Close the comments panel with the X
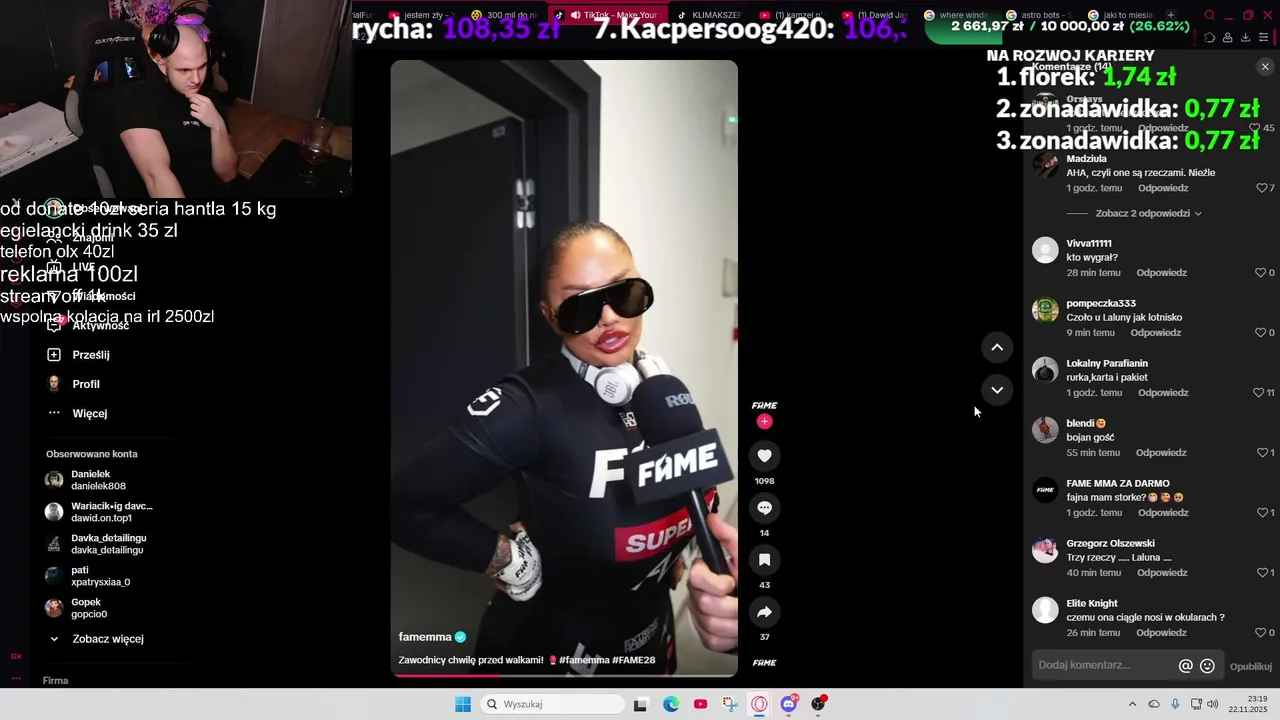This screenshot has height=720, width=1280. [1265, 67]
